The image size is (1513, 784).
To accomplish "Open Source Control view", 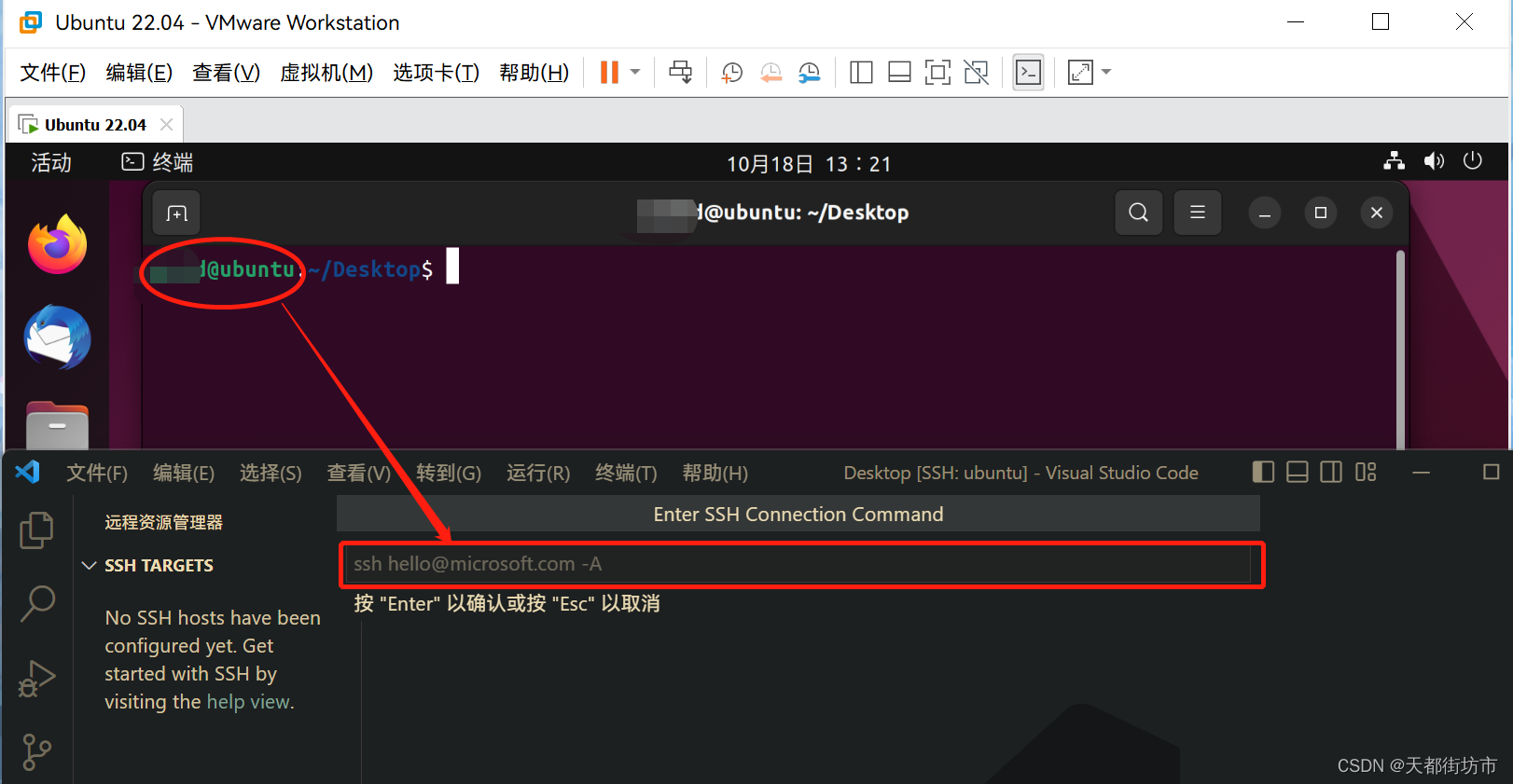I will pyautogui.click(x=36, y=751).
